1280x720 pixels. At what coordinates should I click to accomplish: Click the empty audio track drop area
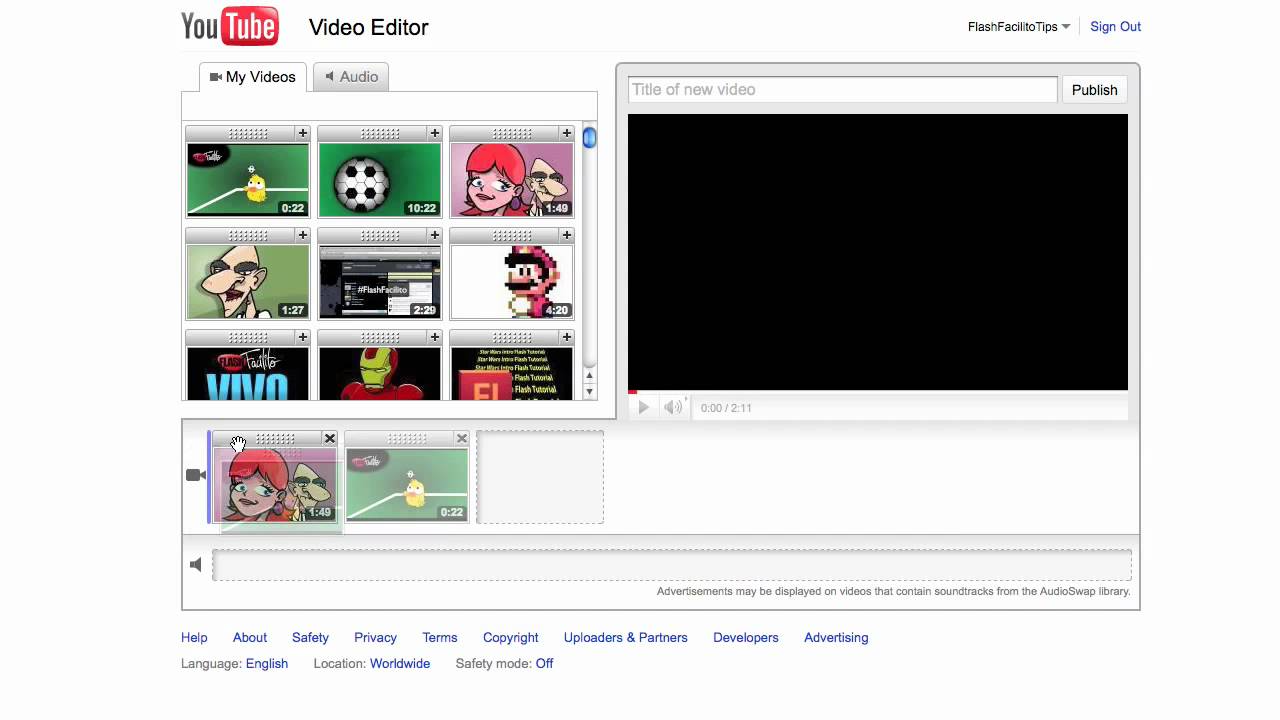672,565
